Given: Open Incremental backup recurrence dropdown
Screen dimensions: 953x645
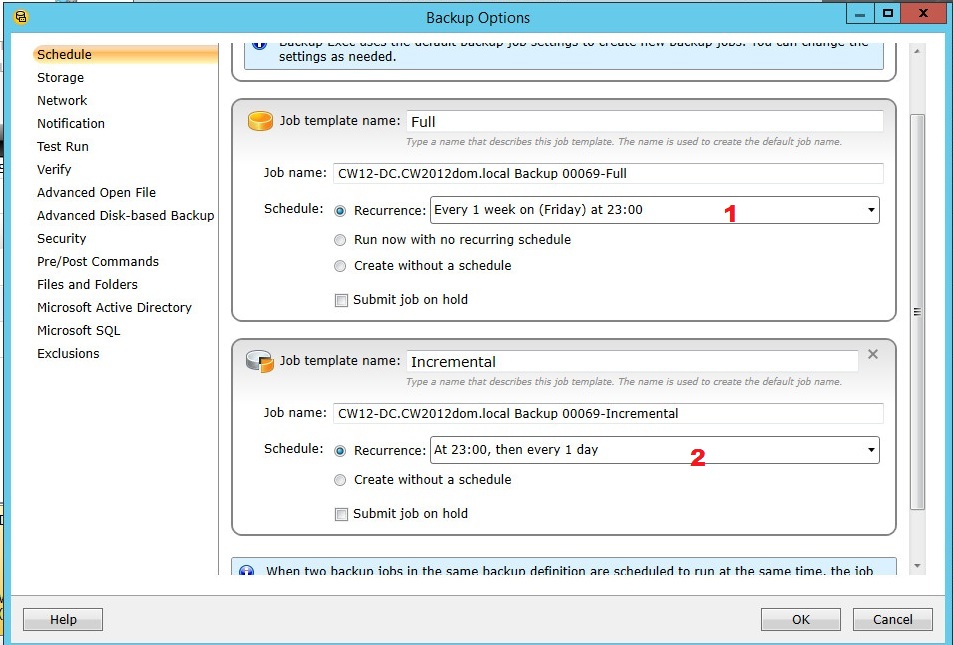Looking at the screenshot, I should tap(871, 450).
